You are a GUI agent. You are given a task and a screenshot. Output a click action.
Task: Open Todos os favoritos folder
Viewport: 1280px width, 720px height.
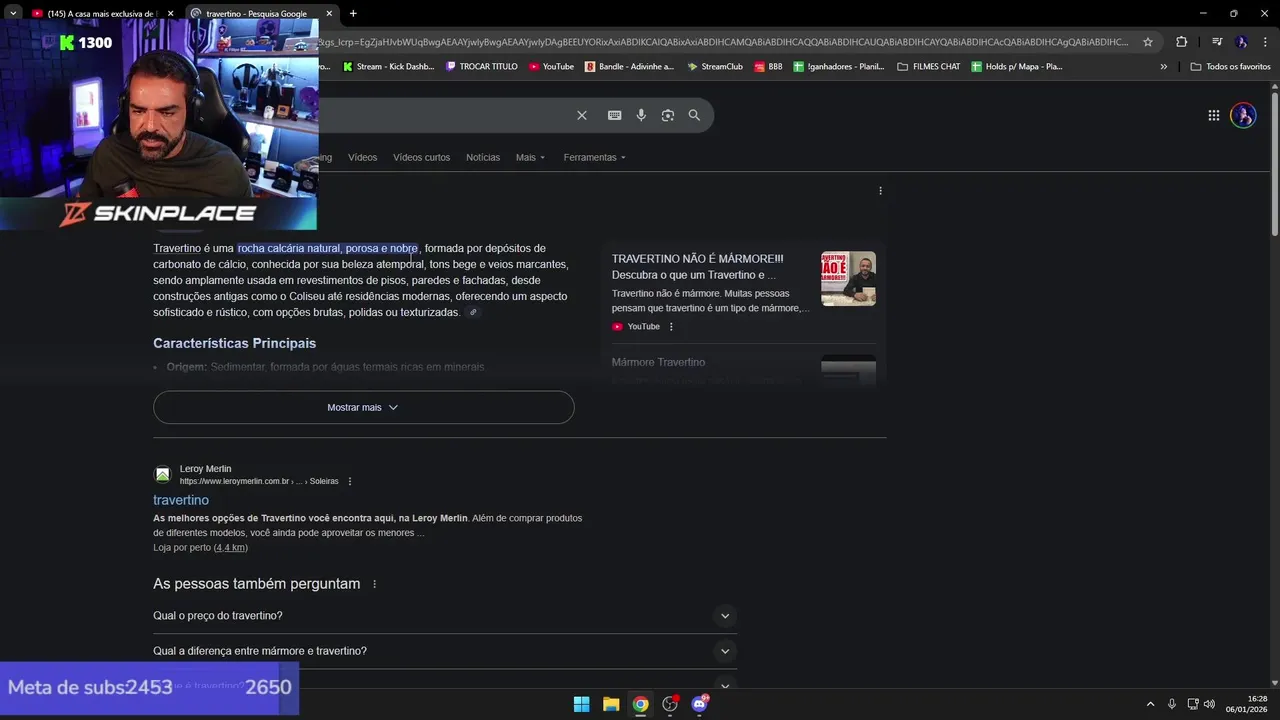1230,66
